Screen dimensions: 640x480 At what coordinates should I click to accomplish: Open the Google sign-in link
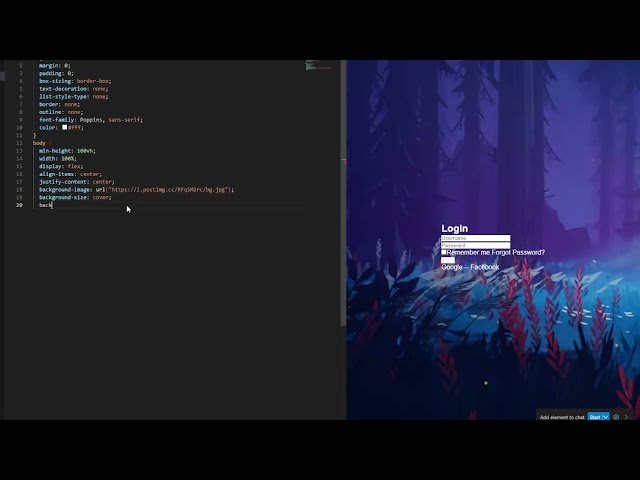[x=452, y=267]
